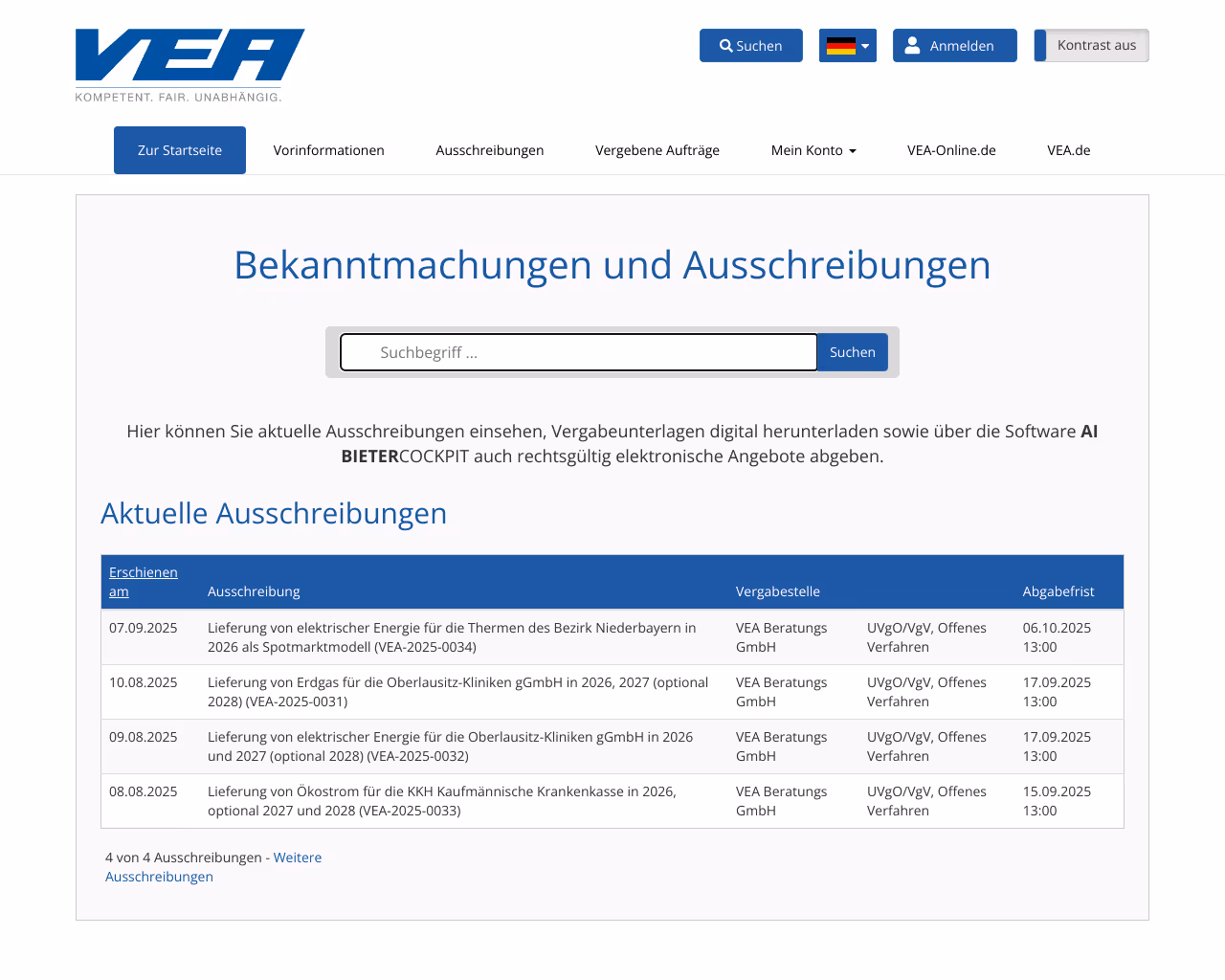1225x980 pixels.
Task: Click the VEA logo to go home
Action: coord(189,57)
